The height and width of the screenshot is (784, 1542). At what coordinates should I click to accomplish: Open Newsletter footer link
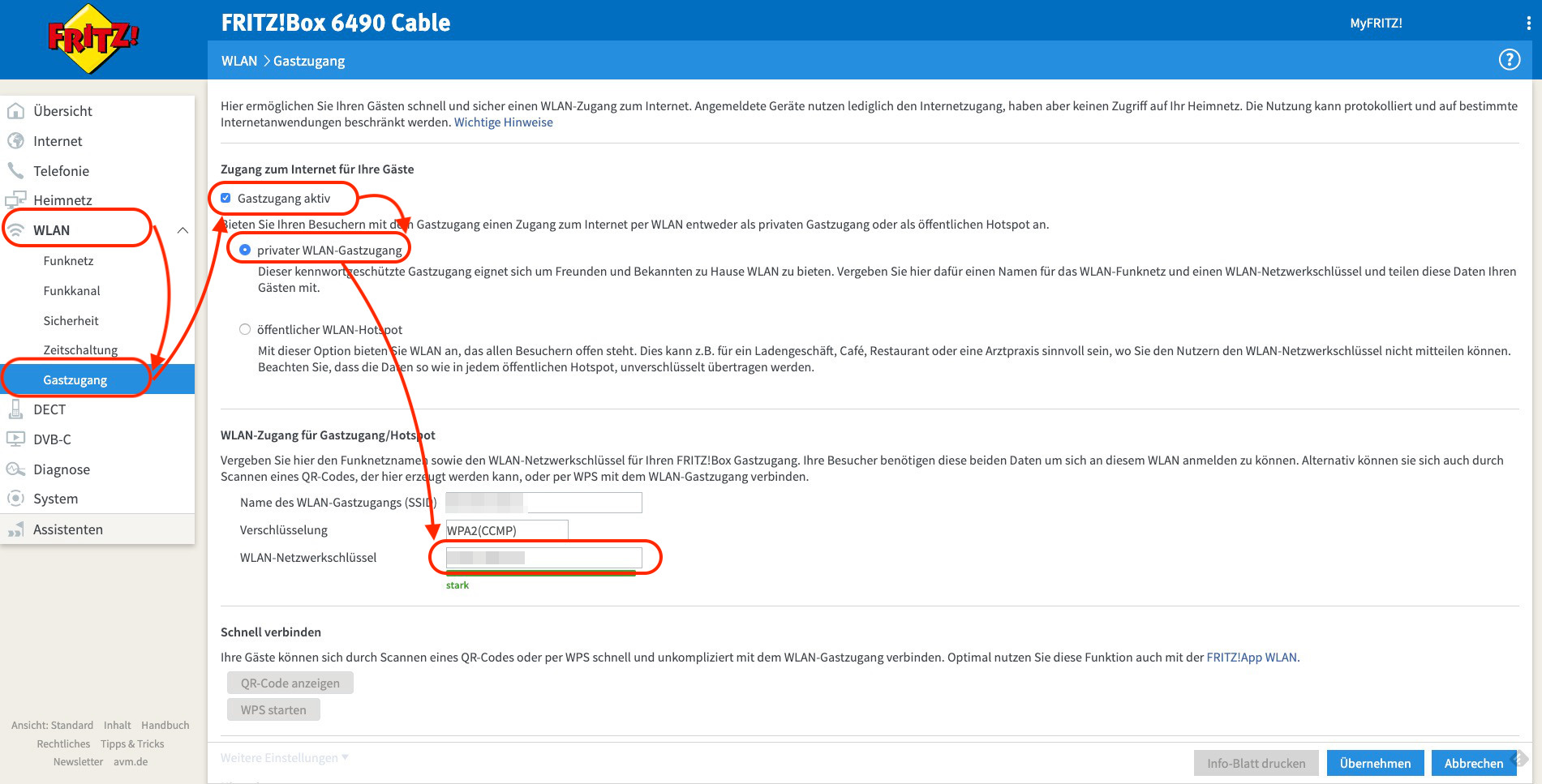point(78,762)
